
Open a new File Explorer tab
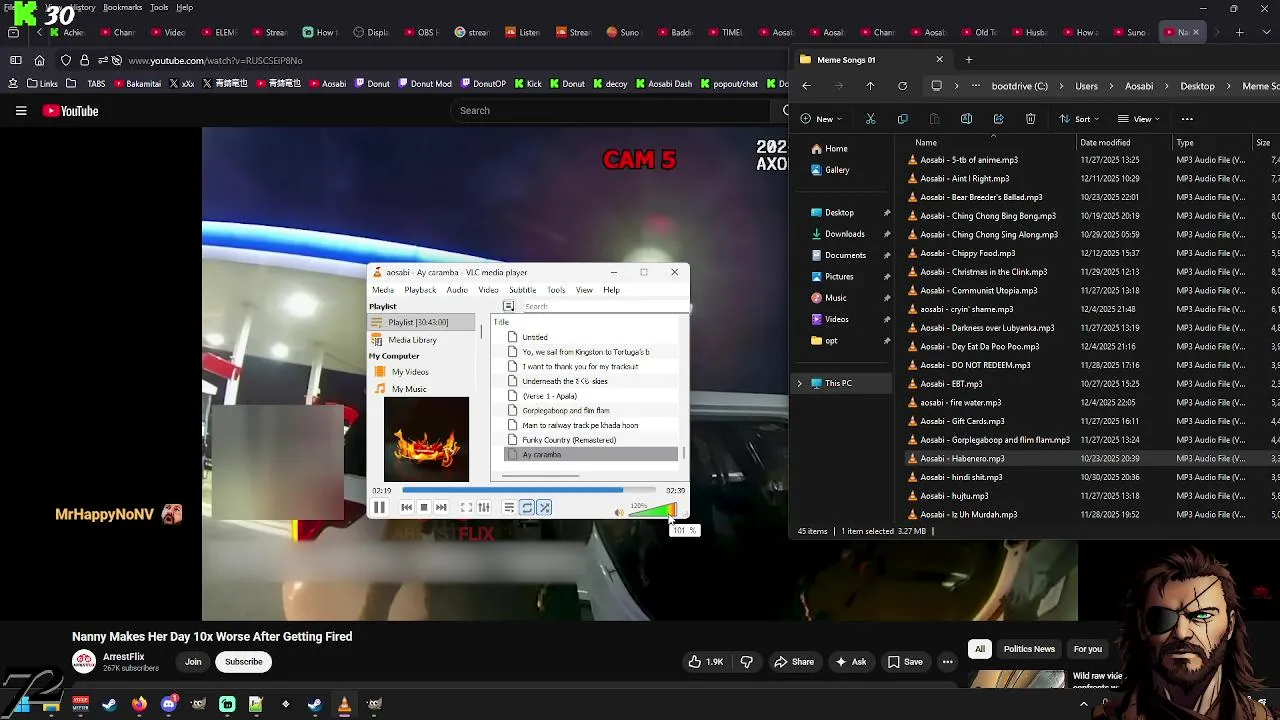968,60
